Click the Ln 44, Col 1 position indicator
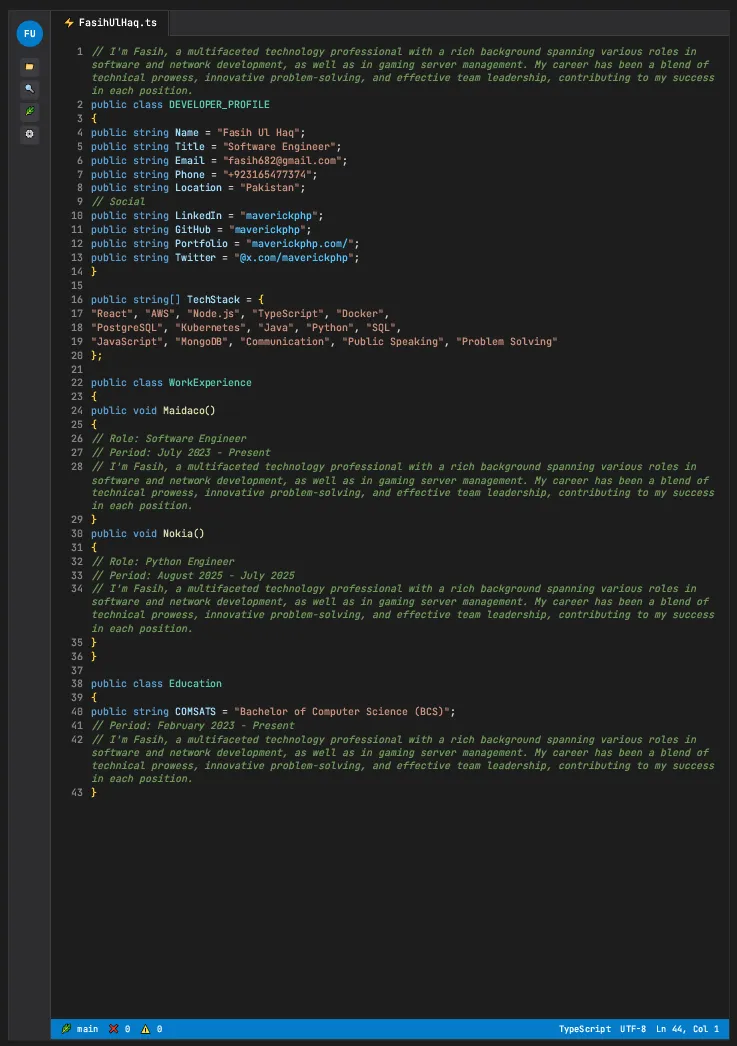 click(689, 1028)
